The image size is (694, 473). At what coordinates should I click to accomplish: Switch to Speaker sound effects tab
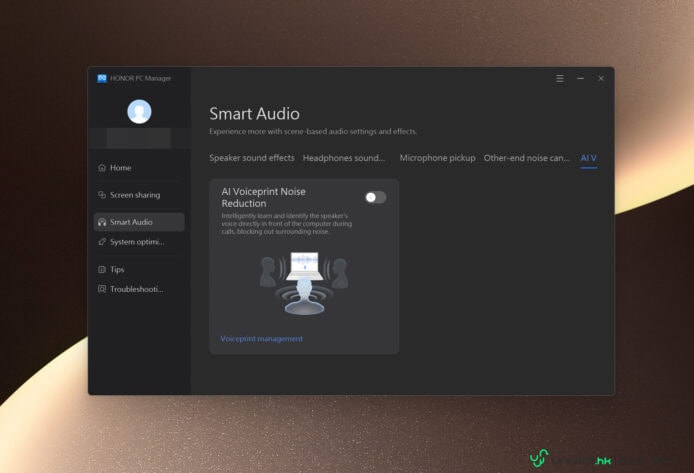click(252, 158)
